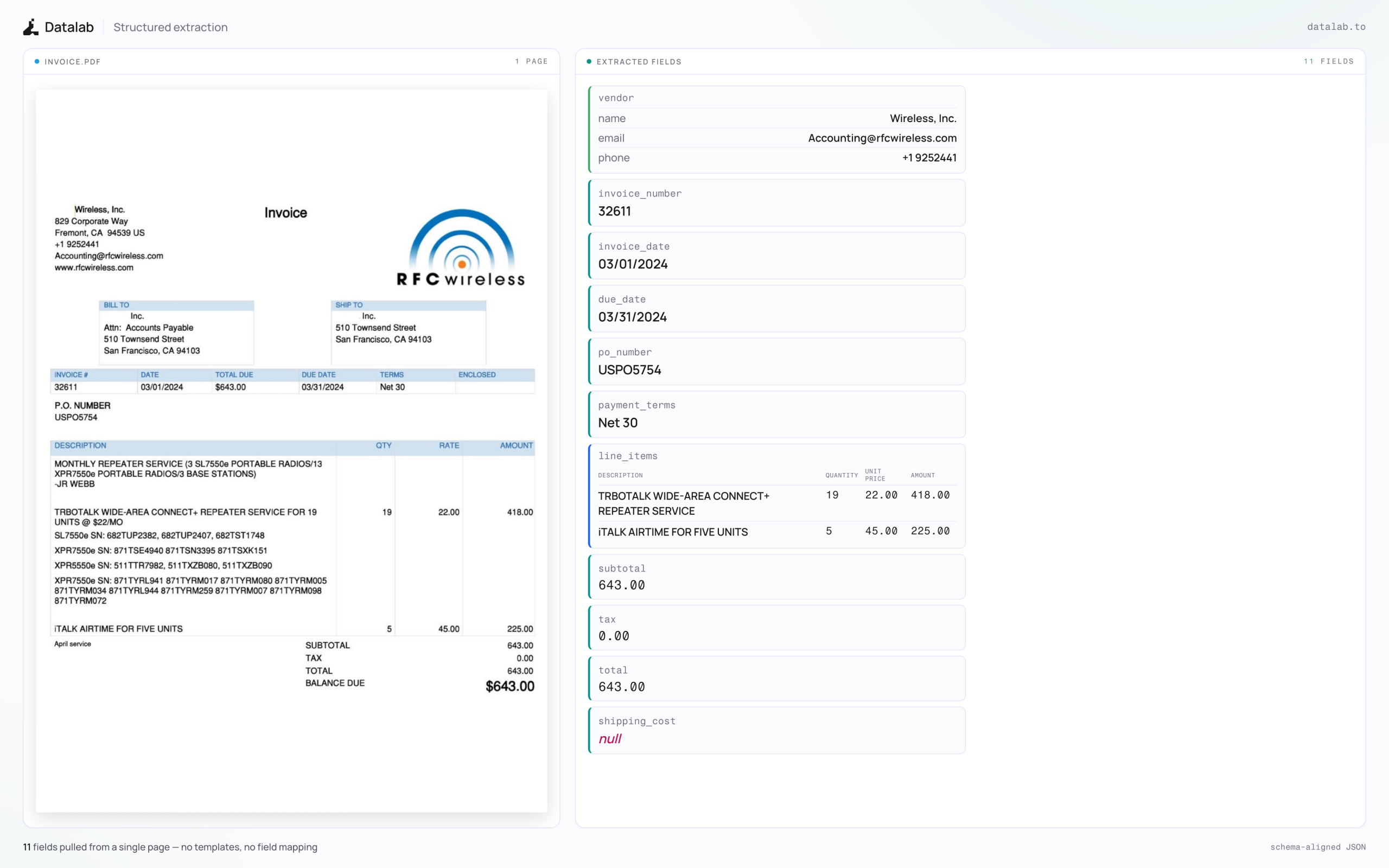Image resolution: width=1389 pixels, height=868 pixels.
Task: Select the po_number value USPO5754
Action: point(629,369)
